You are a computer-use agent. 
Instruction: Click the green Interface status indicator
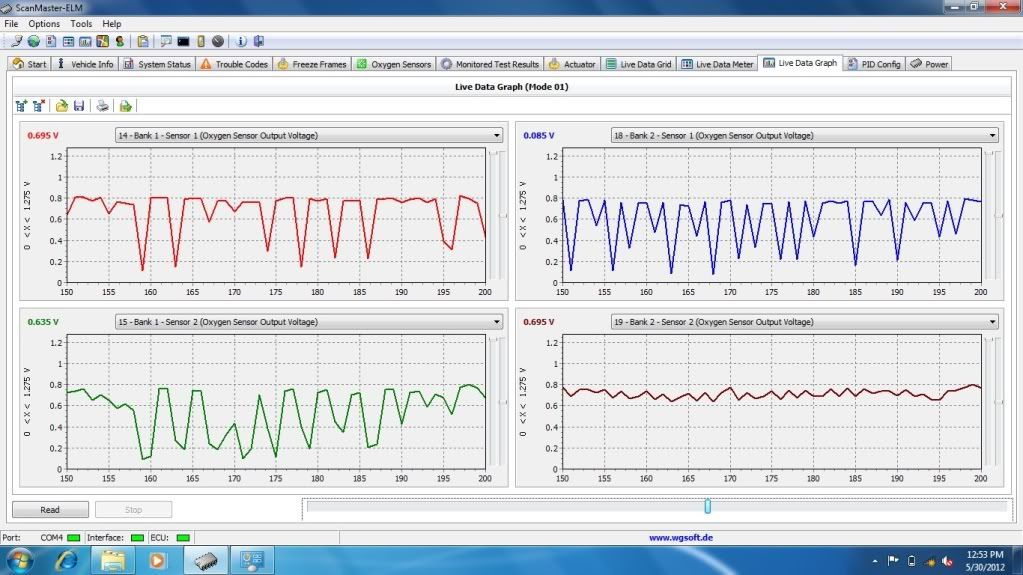click(137, 538)
